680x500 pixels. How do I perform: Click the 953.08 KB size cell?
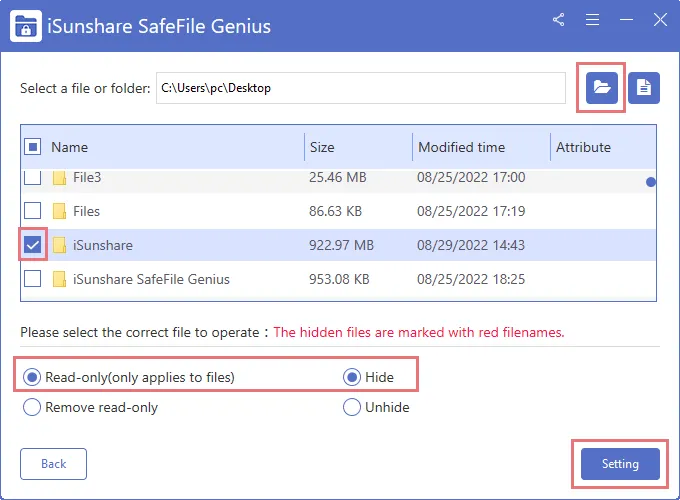click(339, 279)
